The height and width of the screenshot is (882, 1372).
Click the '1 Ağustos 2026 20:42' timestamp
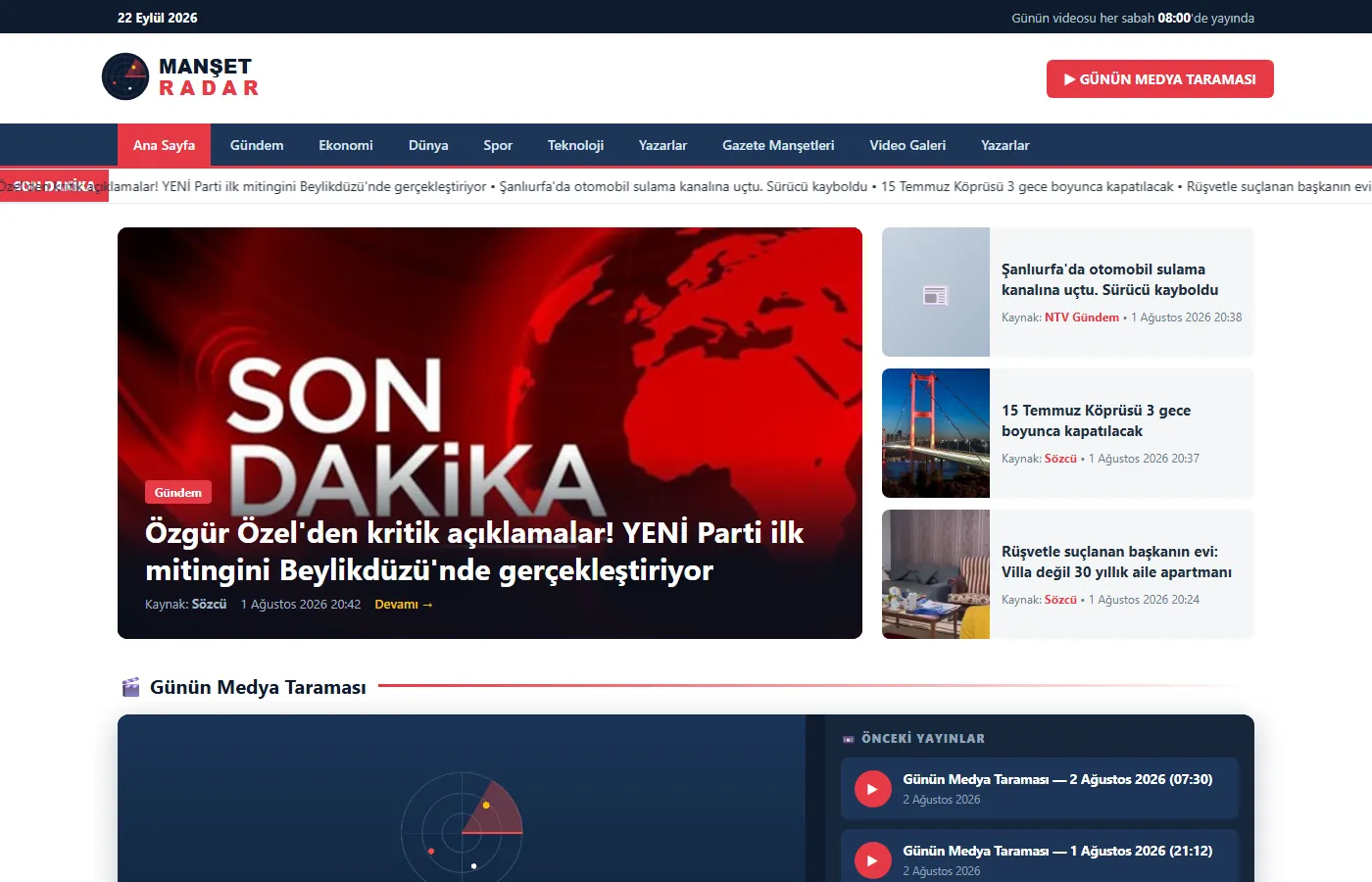pos(301,605)
